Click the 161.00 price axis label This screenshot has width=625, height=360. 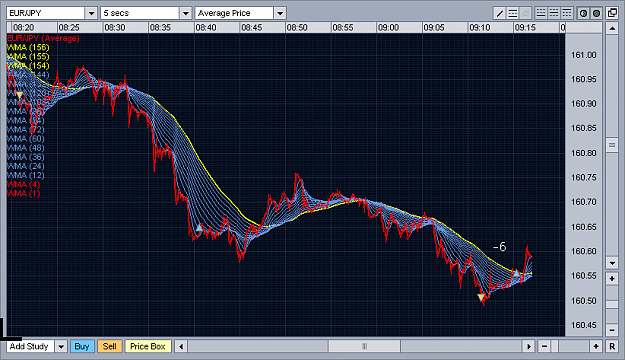click(x=584, y=55)
